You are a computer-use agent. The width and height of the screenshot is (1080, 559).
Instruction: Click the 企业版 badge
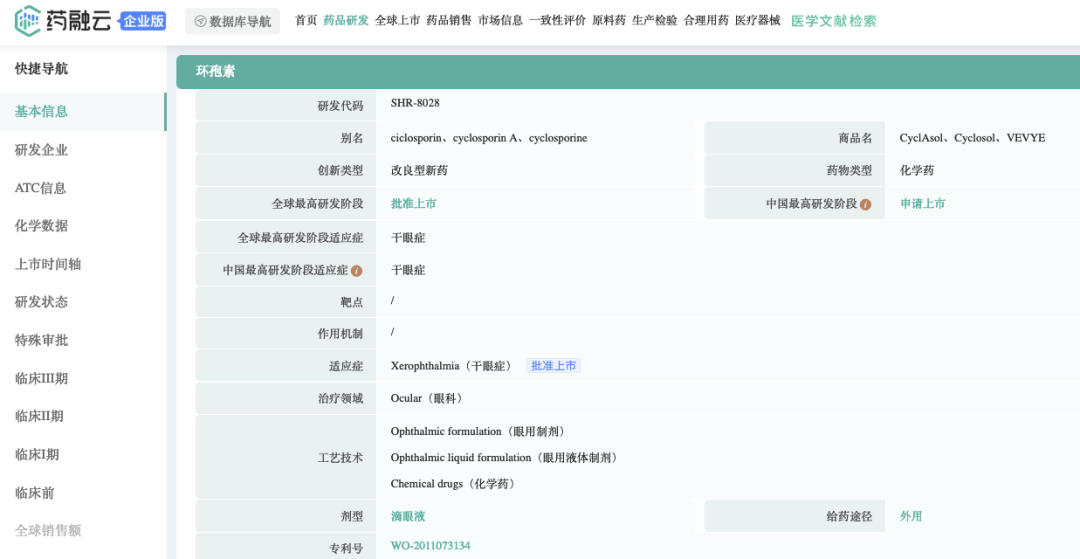(143, 21)
